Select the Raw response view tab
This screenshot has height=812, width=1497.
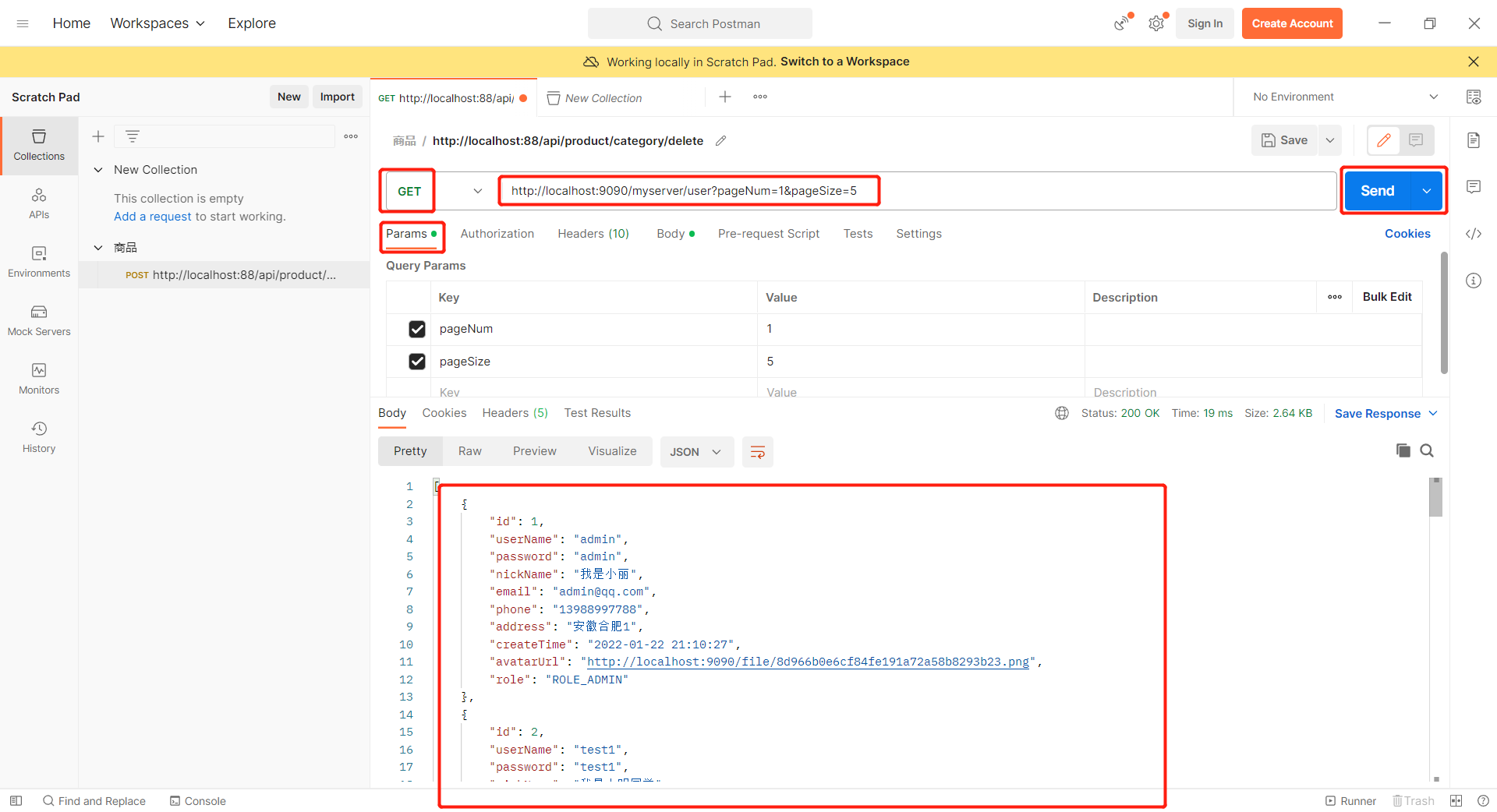pos(469,451)
